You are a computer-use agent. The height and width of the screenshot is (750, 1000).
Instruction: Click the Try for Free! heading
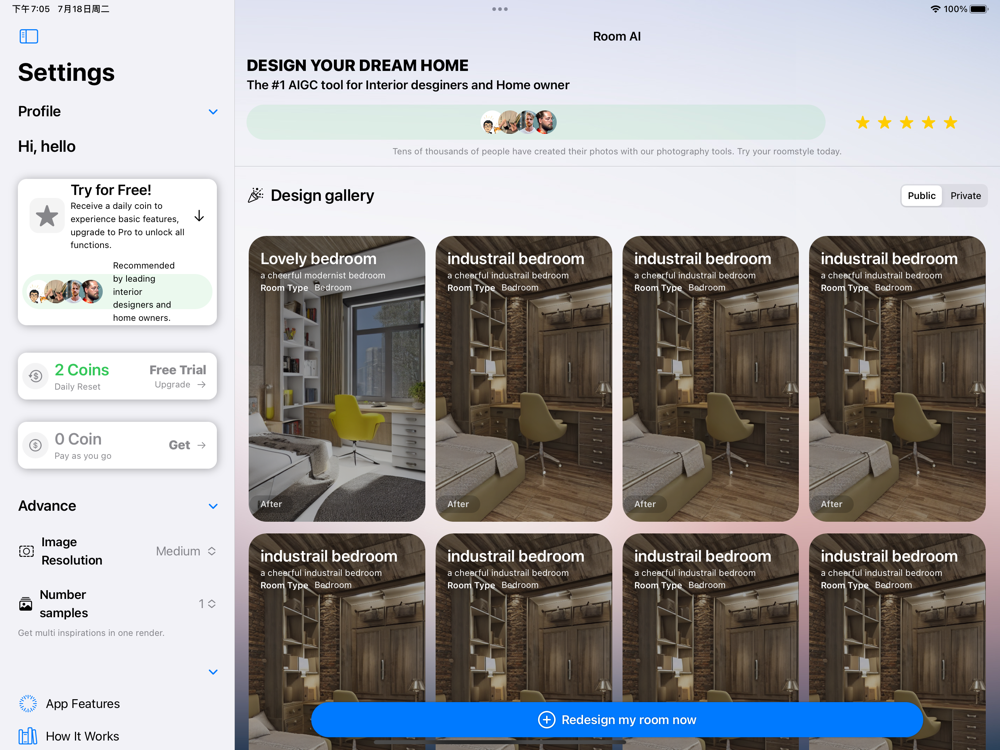pyautogui.click(x=111, y=190)
